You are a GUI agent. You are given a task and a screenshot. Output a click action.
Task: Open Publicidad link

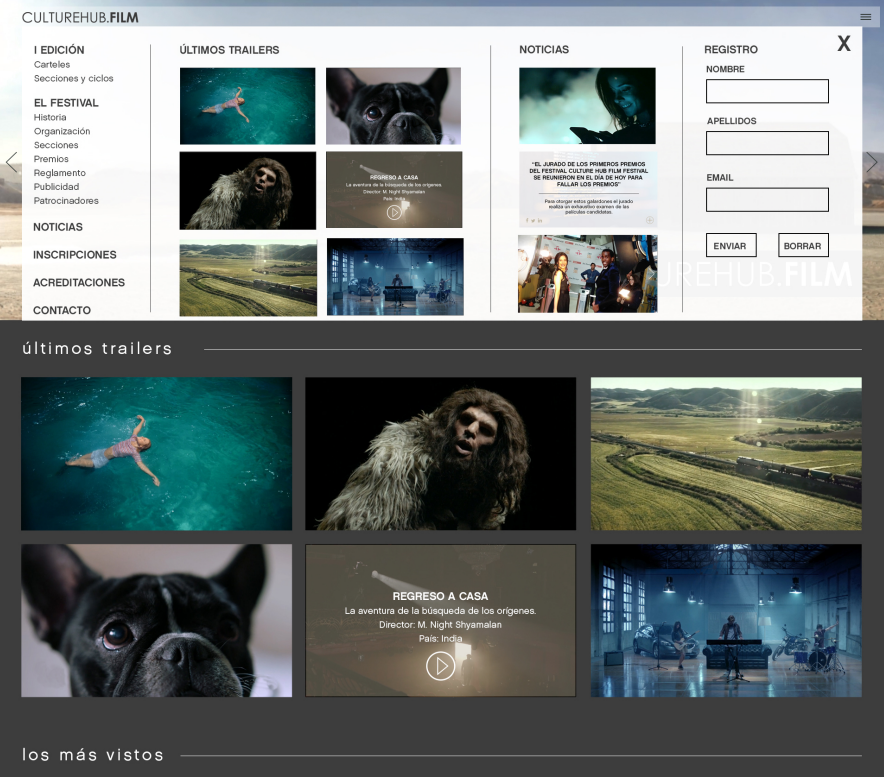point(56,187)
